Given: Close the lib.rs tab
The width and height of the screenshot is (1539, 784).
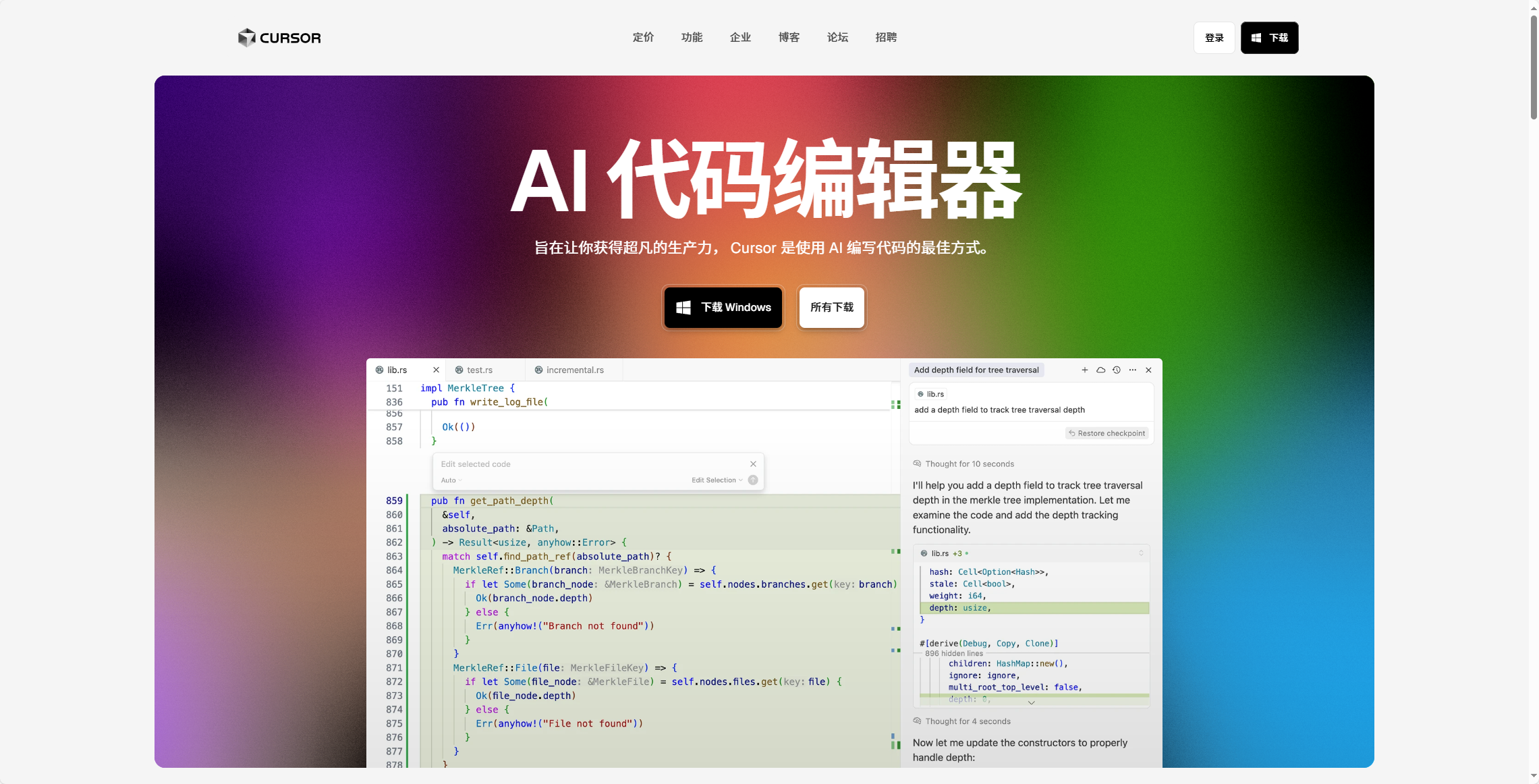Looking at the screenshot, I should 436,370.
